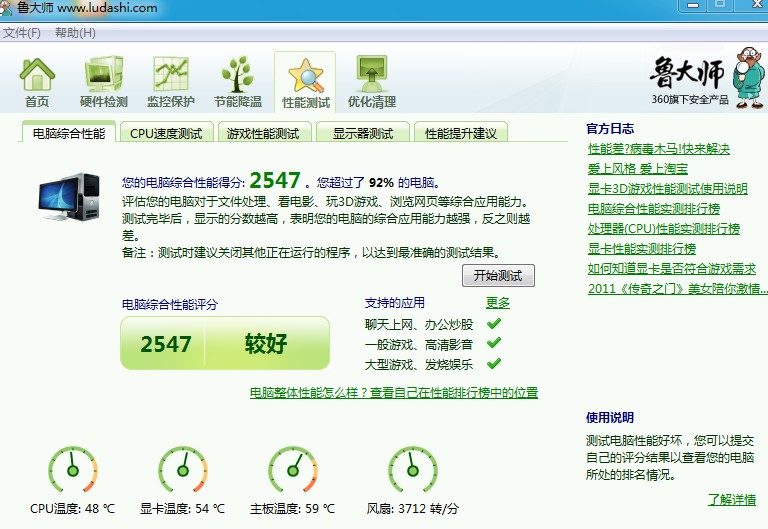Switch to 电脑综合性能 tab
Viewport: 768px width, 529px height.
69,132
